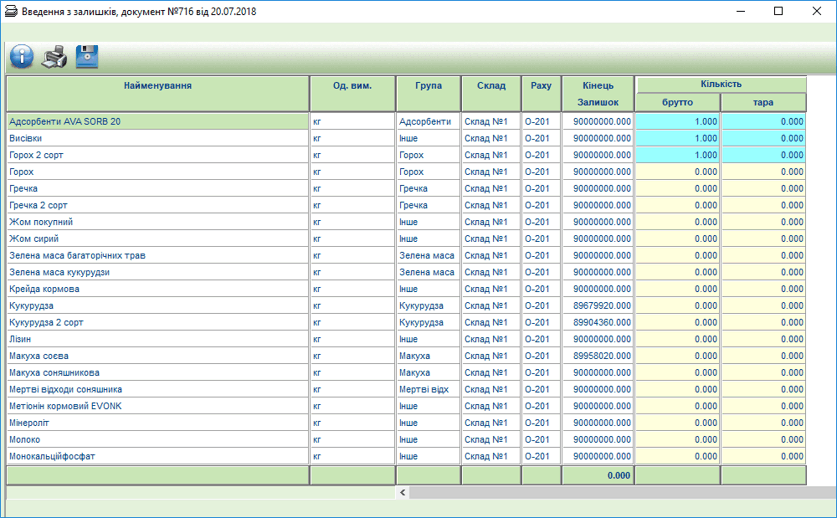Viewport: 837px width, 518px height.
Task: Click the тара sub-column header
Action: click(x=762, y=102)
